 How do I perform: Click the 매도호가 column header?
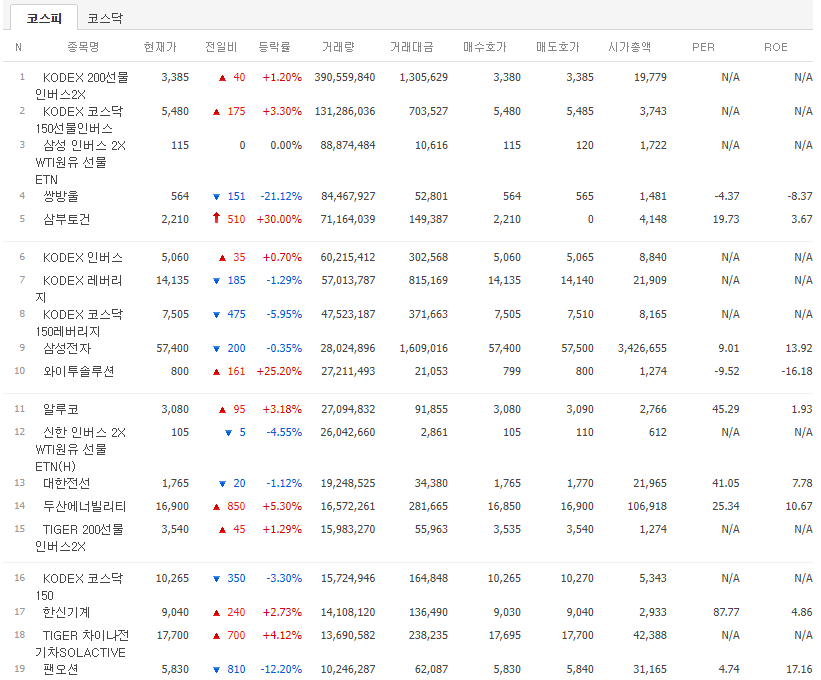(x=558, y=47)
